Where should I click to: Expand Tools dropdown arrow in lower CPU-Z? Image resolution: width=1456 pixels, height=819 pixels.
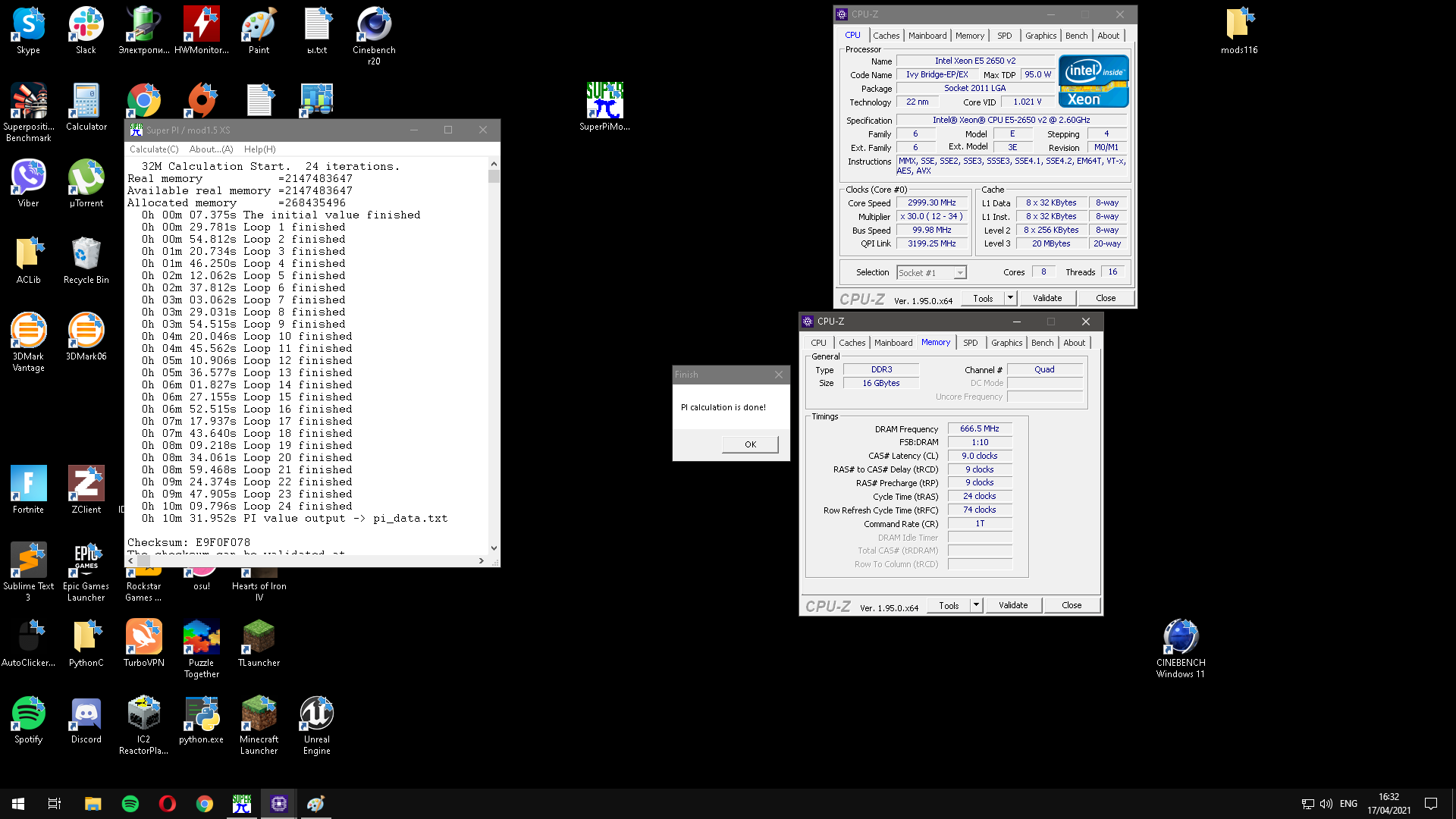click(x=976, y=605)
